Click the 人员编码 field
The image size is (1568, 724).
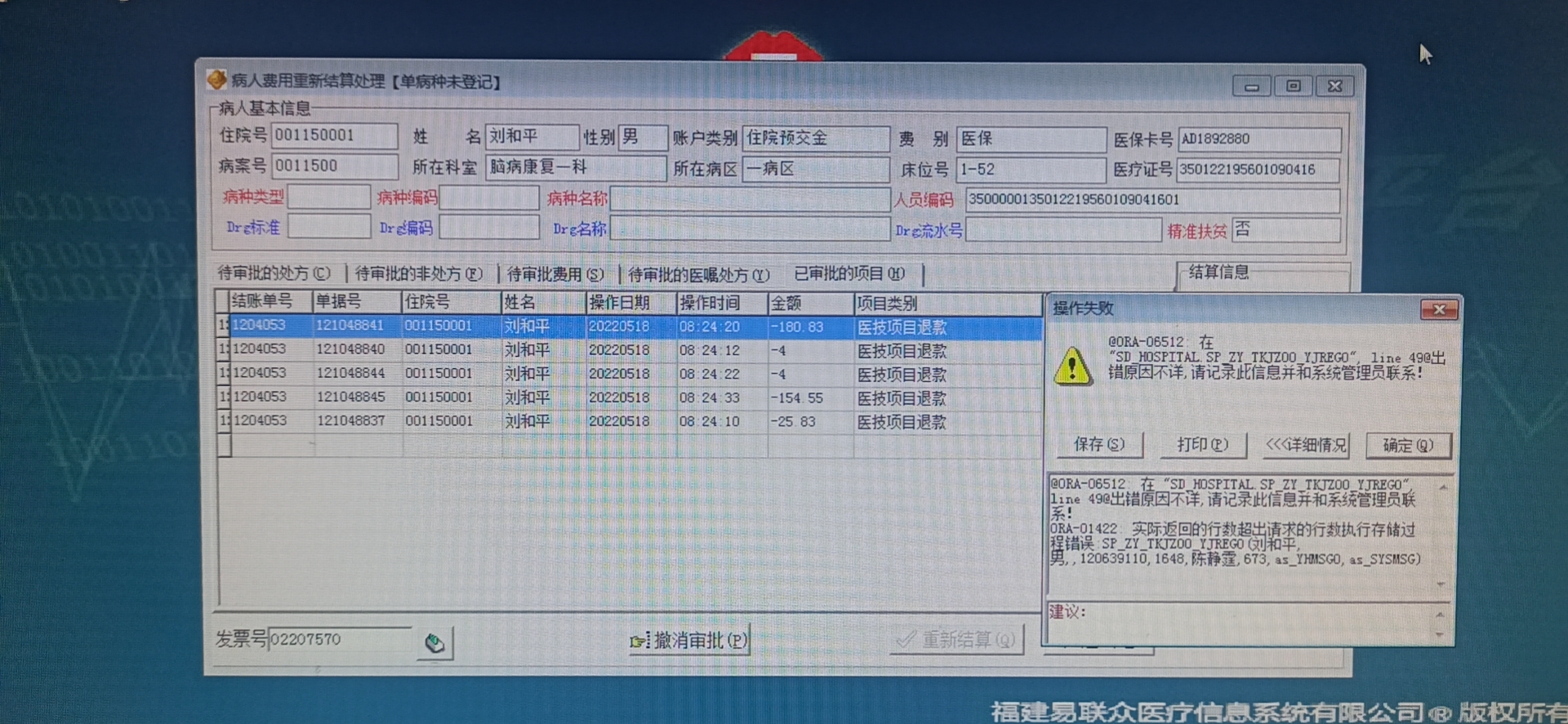point(1152,200)
